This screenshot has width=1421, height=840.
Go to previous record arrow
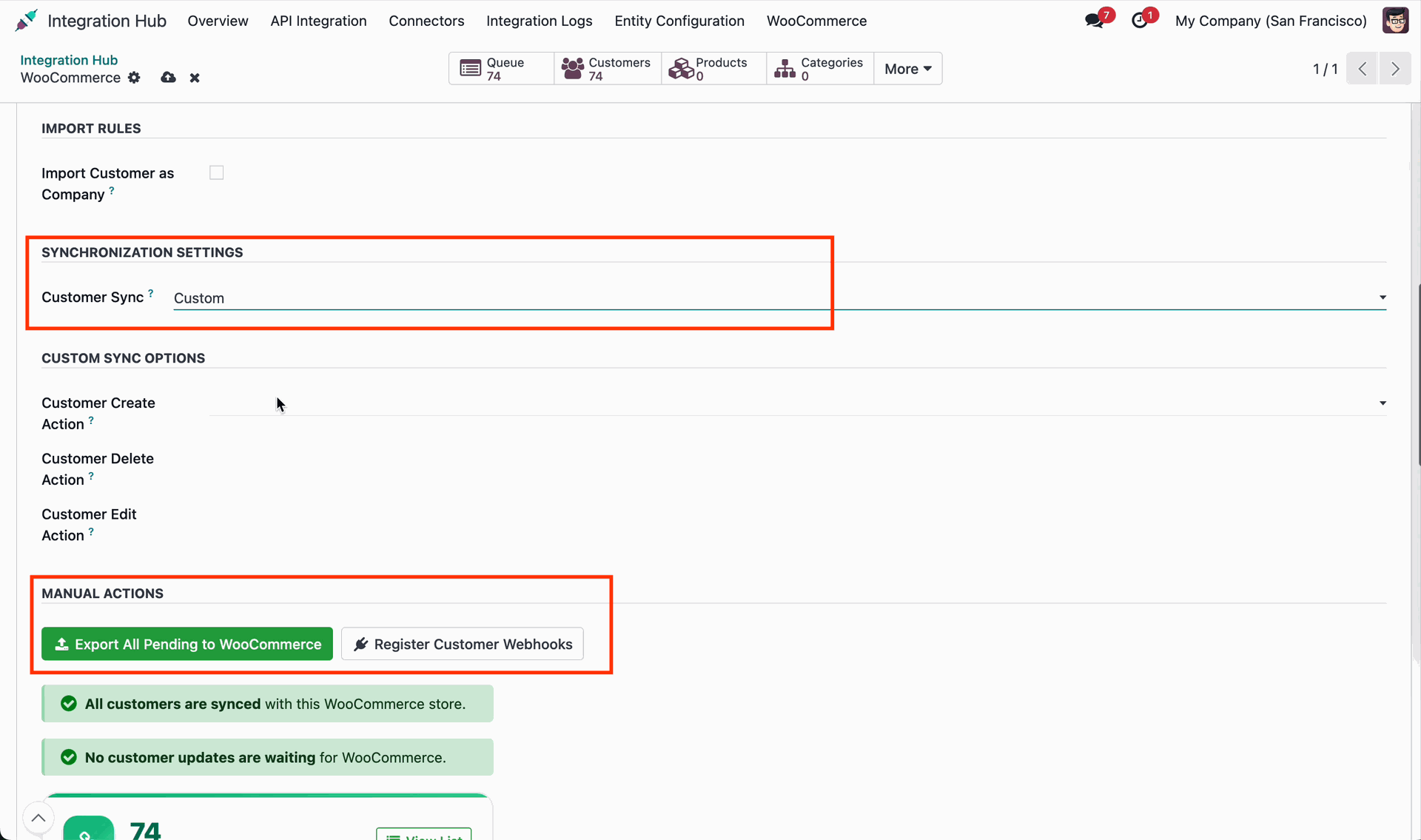click(1363, 69)
